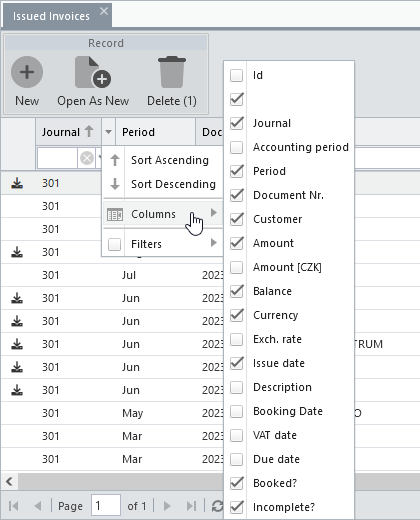Viewport: 420px width, 520px height.
Task: Enable the Amount [CZK] column
Action: pos(236,267)
